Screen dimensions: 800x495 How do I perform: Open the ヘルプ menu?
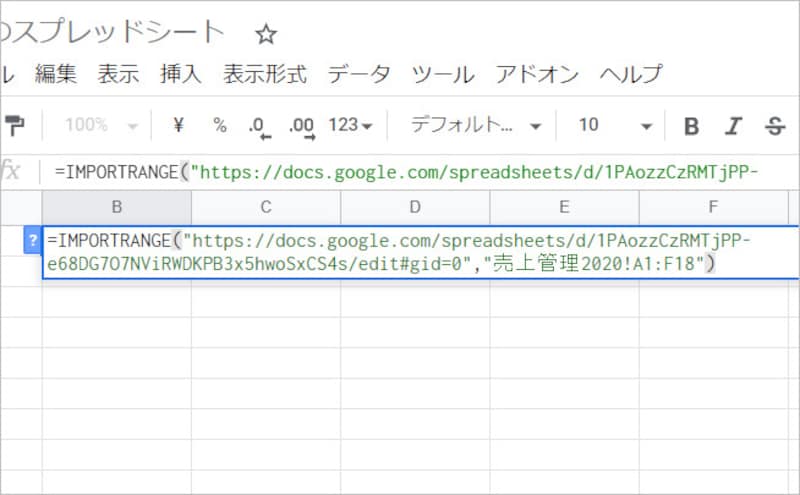tap(631, 74)
